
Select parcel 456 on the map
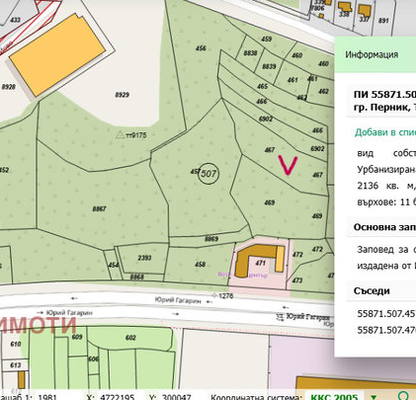(x=201, y=48)
